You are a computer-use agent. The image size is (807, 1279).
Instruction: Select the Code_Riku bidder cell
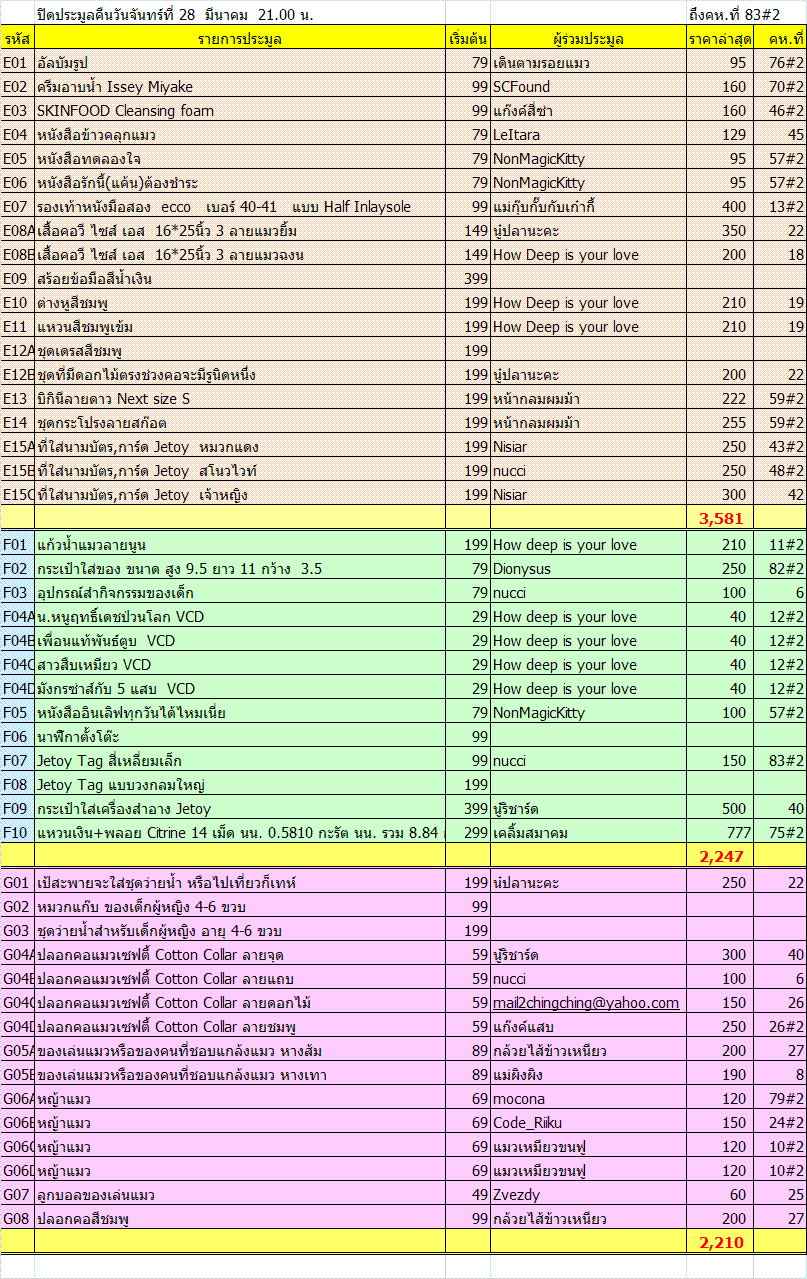click(588, 1123)
